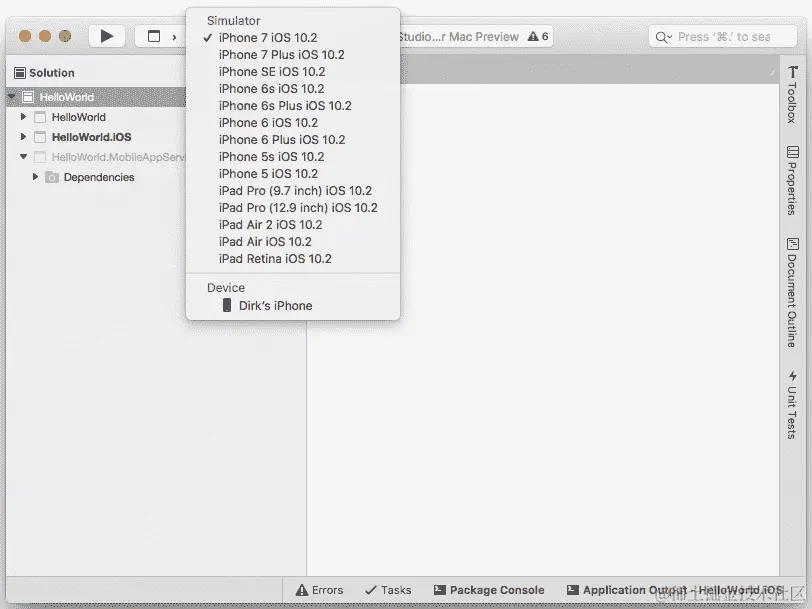Select iPhone SE iOS 10.2 simulator
812x609 pixels.
293,71
